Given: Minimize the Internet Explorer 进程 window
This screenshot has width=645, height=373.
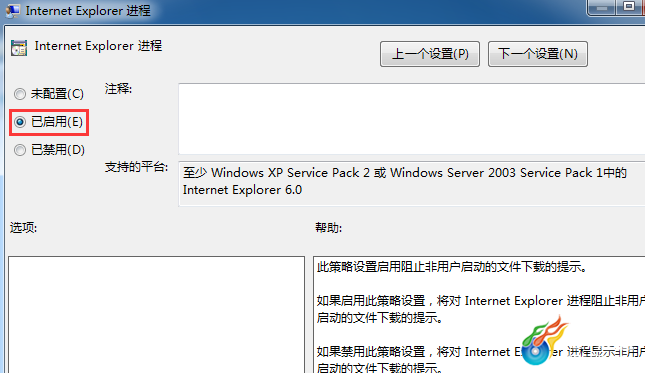Looking at the screenshot, I should tap(602, 7).
